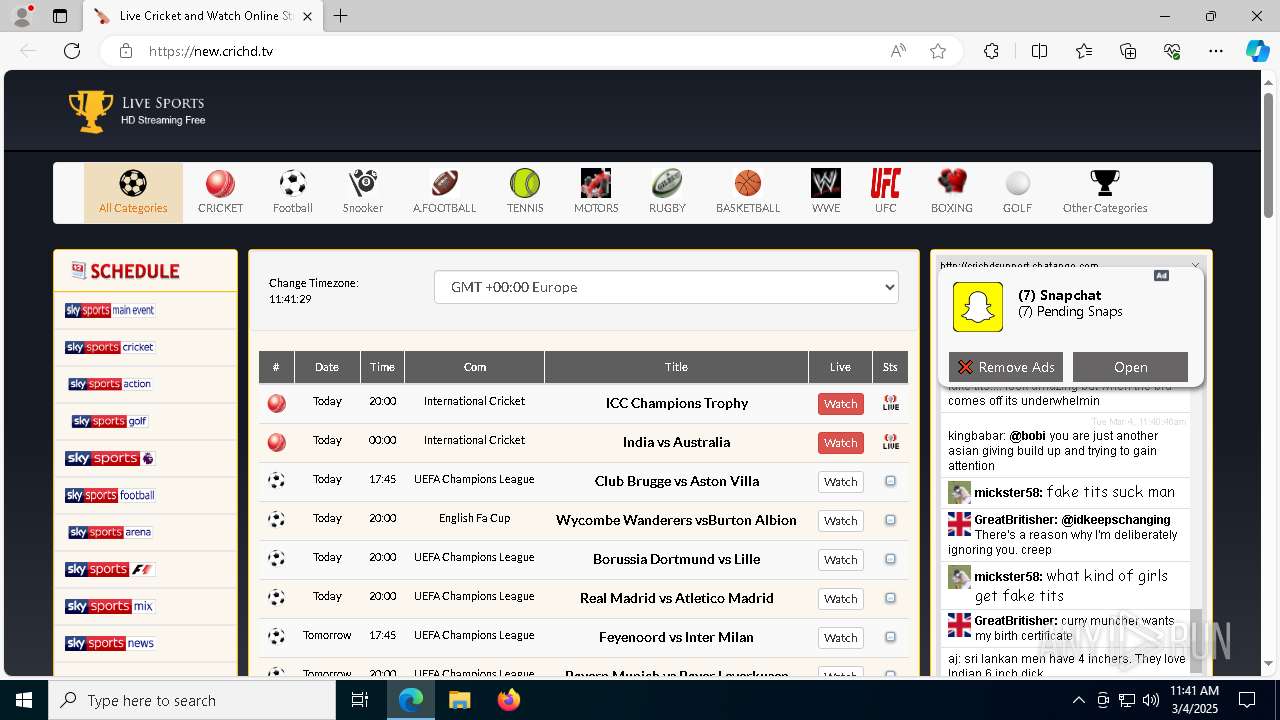
Task: Open the Basketball category icon
Action: (748, 183)
